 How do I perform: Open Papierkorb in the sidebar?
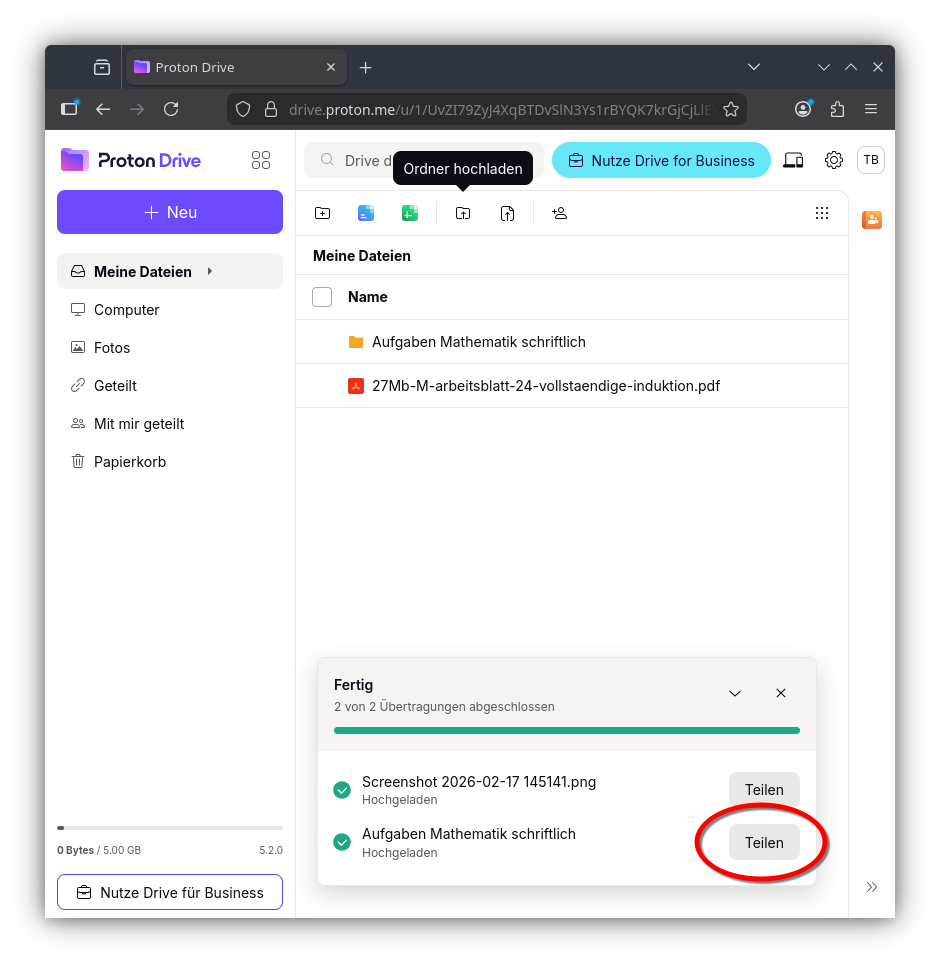(x=129, y=462)
